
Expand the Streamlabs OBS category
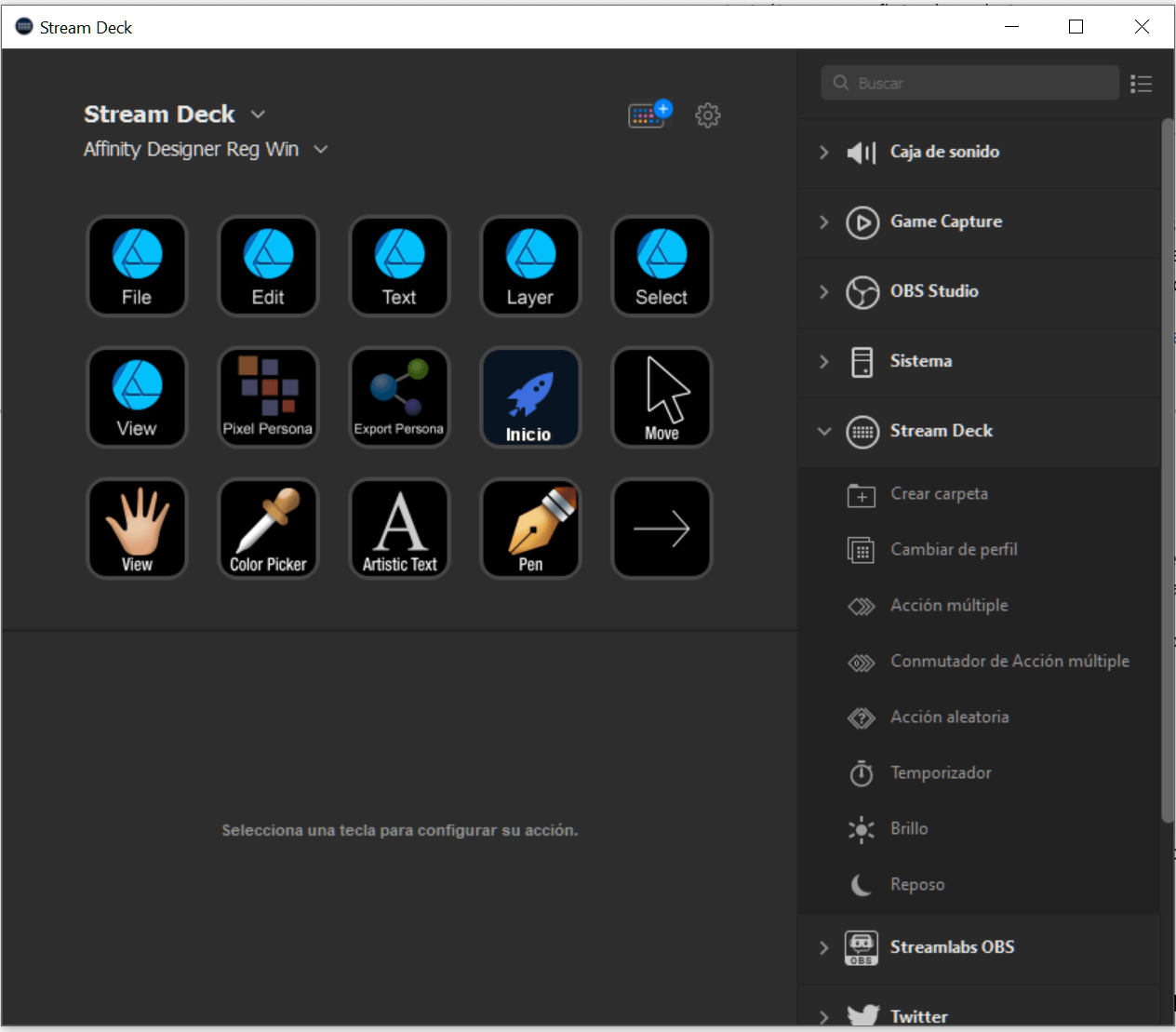823,947
